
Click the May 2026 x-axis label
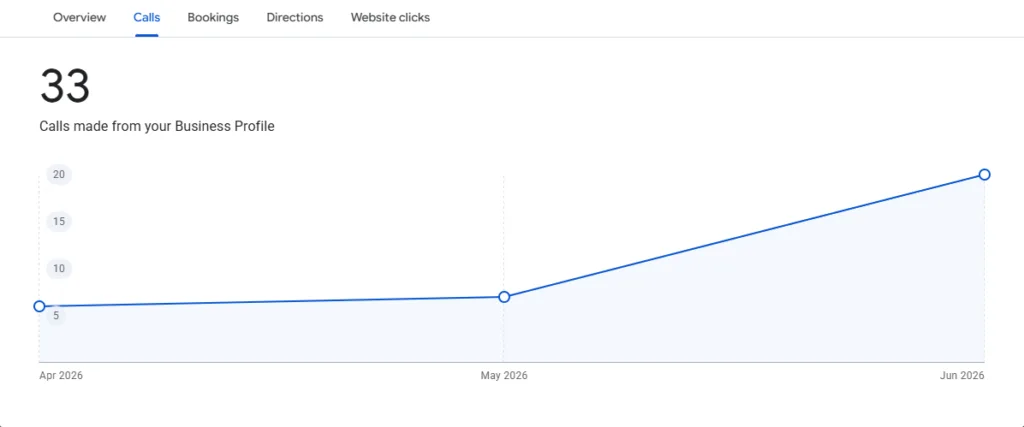tap(504, 375)
